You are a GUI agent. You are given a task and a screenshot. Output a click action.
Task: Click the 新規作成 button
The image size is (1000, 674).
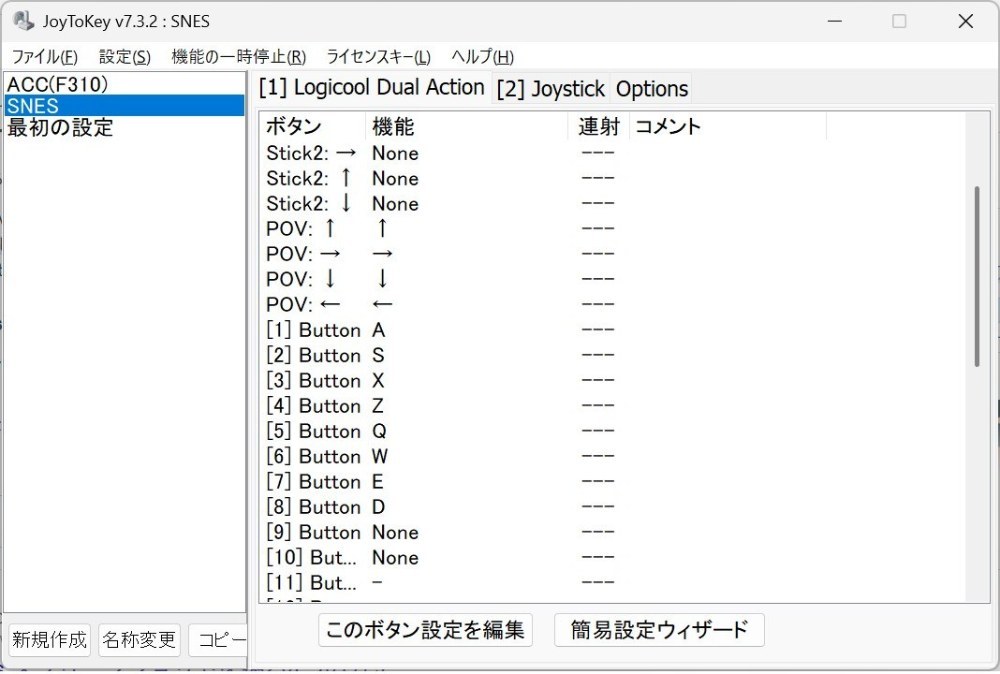point(49,640)
